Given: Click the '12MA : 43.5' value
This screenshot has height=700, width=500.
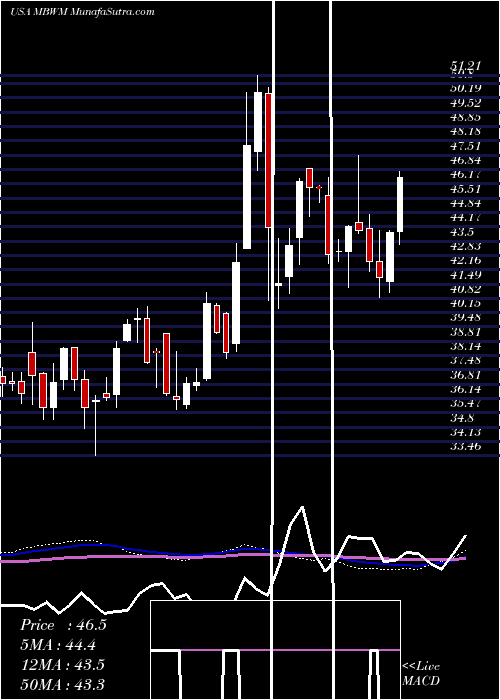Looking at the screenshot, I should [62, 665].
